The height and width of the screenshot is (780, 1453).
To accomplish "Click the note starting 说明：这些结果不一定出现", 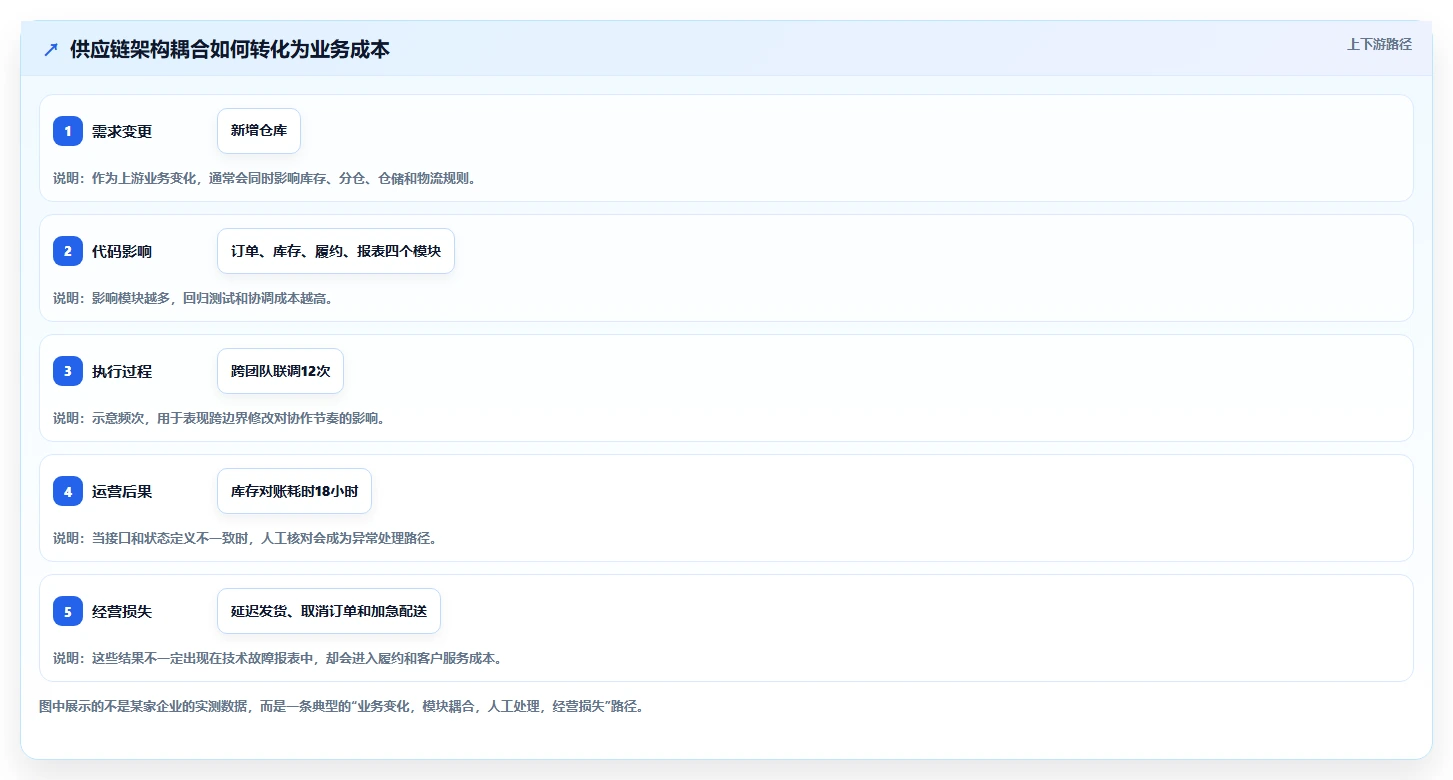I will tap(278, 658).
